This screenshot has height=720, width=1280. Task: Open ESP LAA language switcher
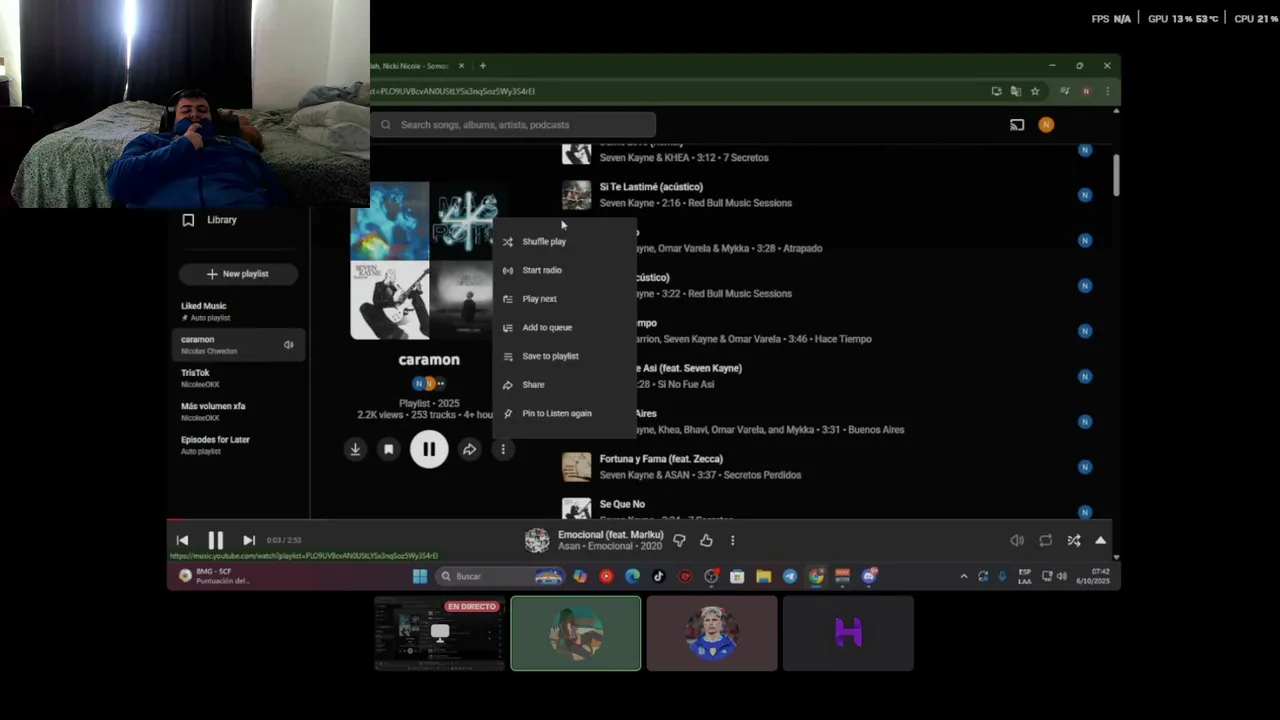[1024, 576]
